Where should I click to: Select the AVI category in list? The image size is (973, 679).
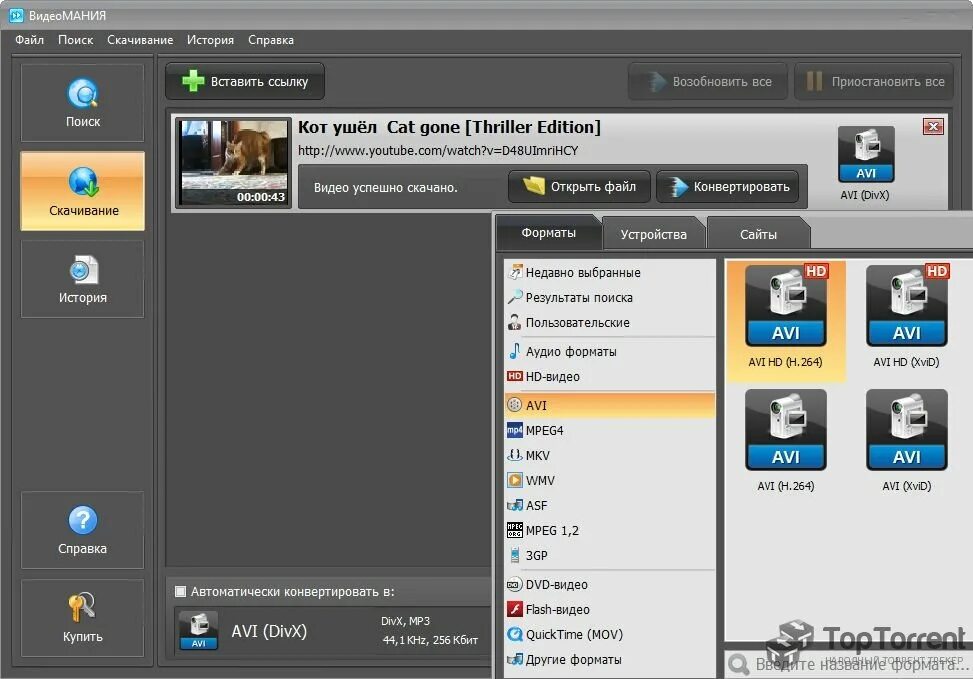tap(610, 405)
